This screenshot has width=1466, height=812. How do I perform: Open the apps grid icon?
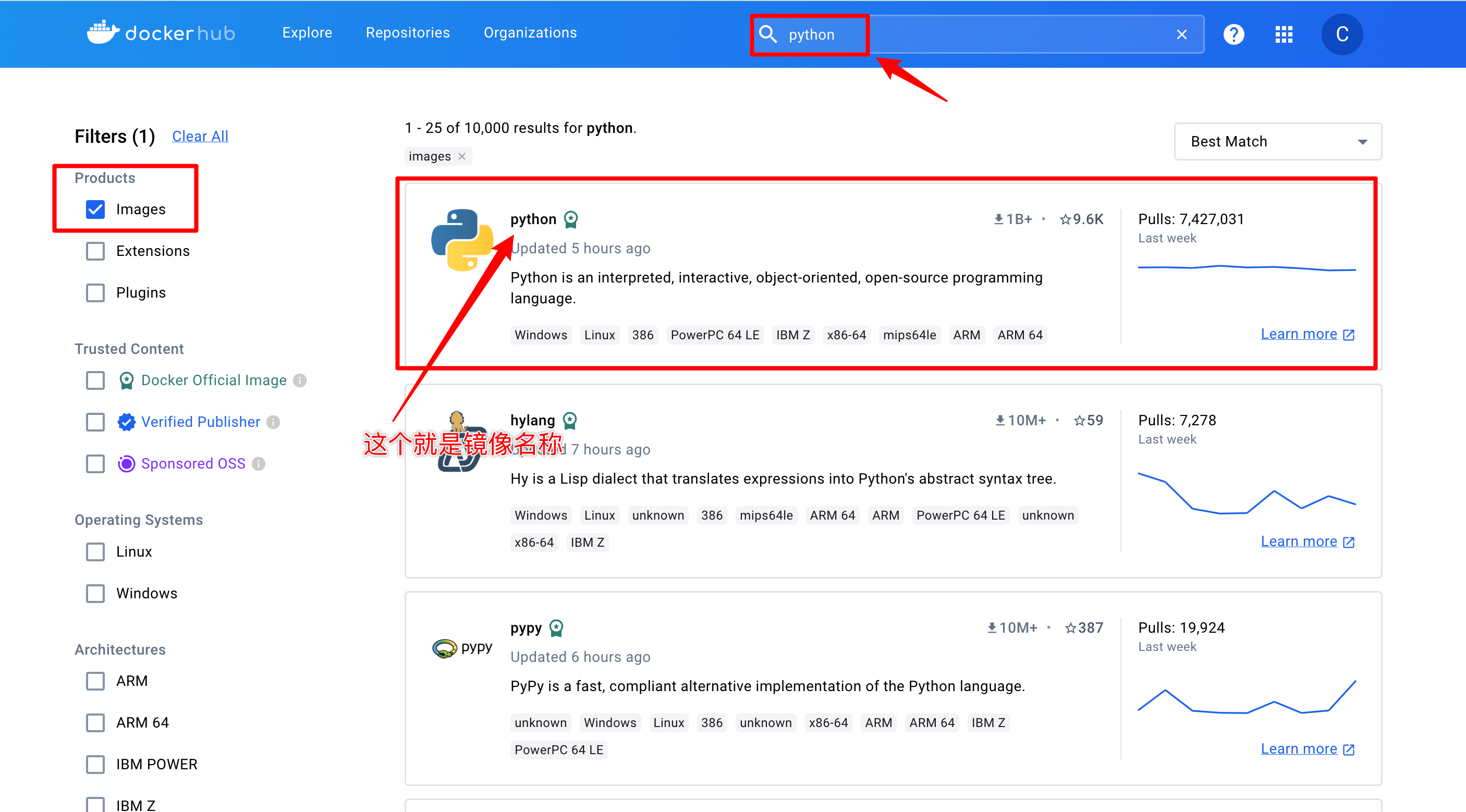pos(1284,34)
